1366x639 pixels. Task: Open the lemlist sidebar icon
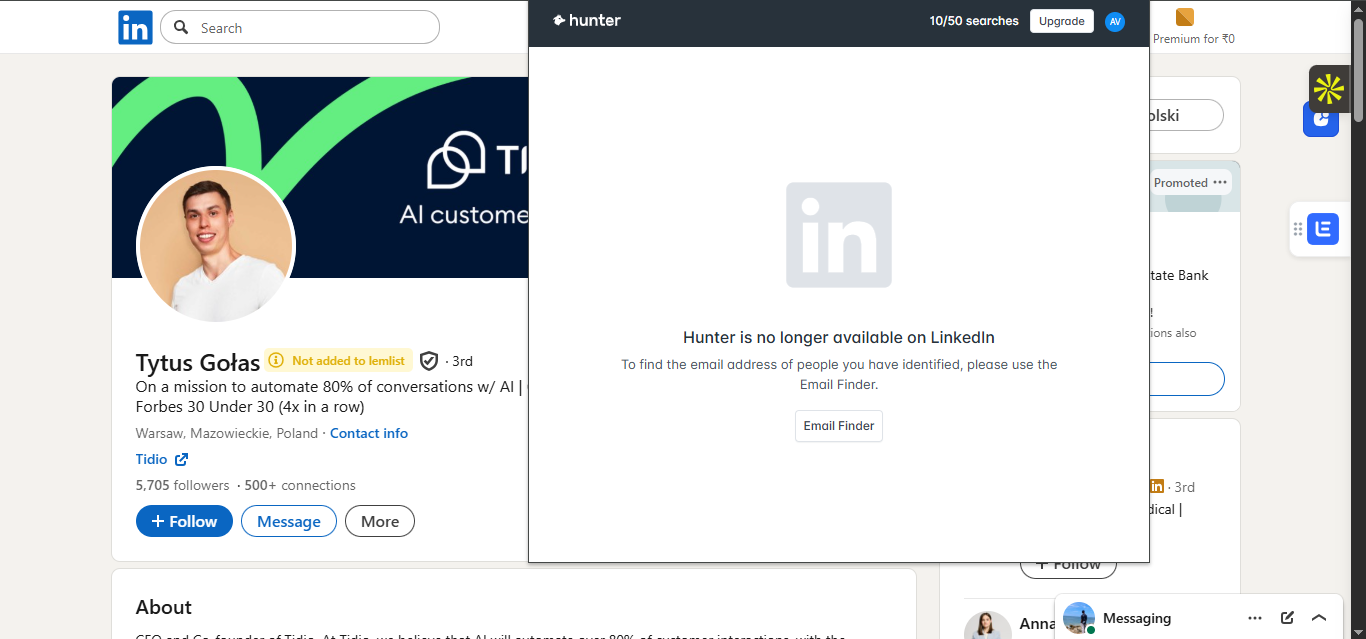(x=1323, y=229)
